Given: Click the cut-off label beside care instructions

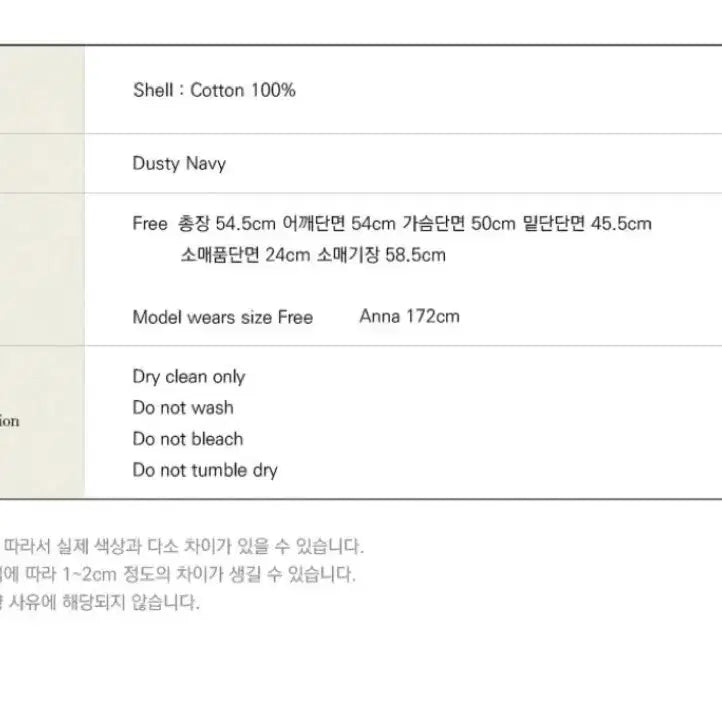Looking at the screenshot, I should pos(10,422).
